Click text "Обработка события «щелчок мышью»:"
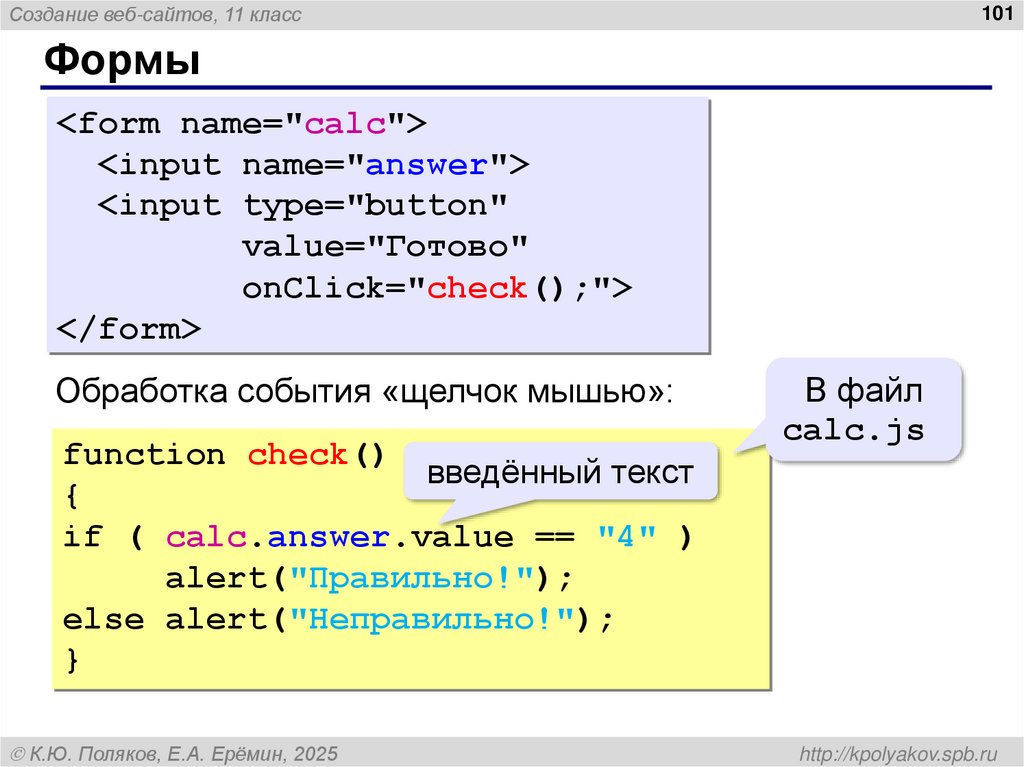 click(364, 391)
